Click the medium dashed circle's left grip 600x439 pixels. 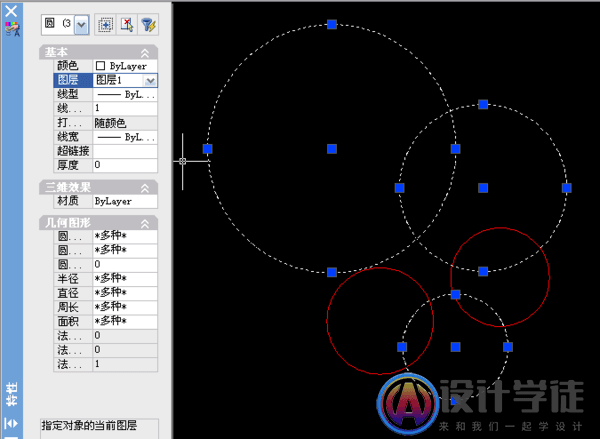399,188
